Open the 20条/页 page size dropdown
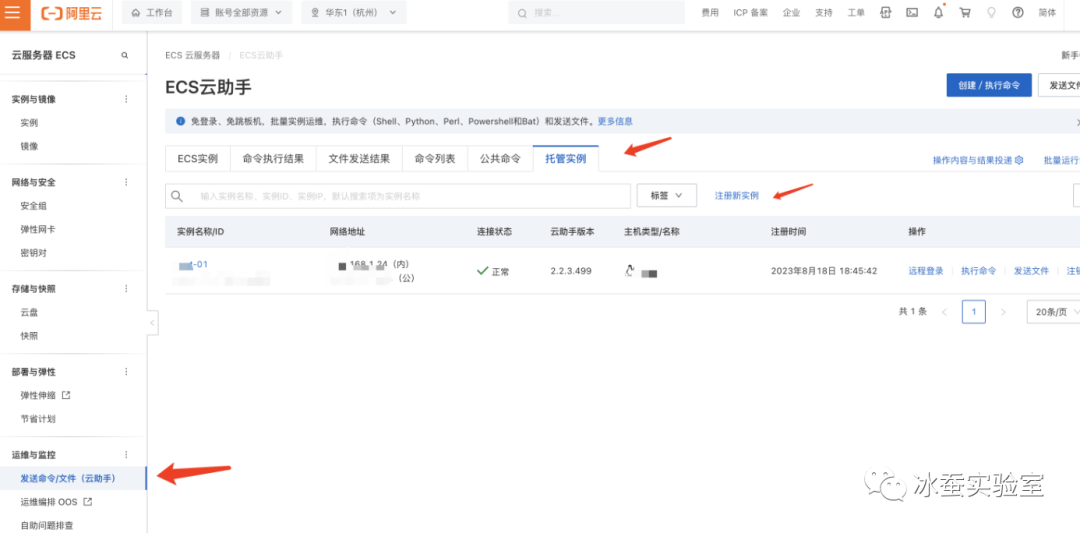 click(1052, 312)
